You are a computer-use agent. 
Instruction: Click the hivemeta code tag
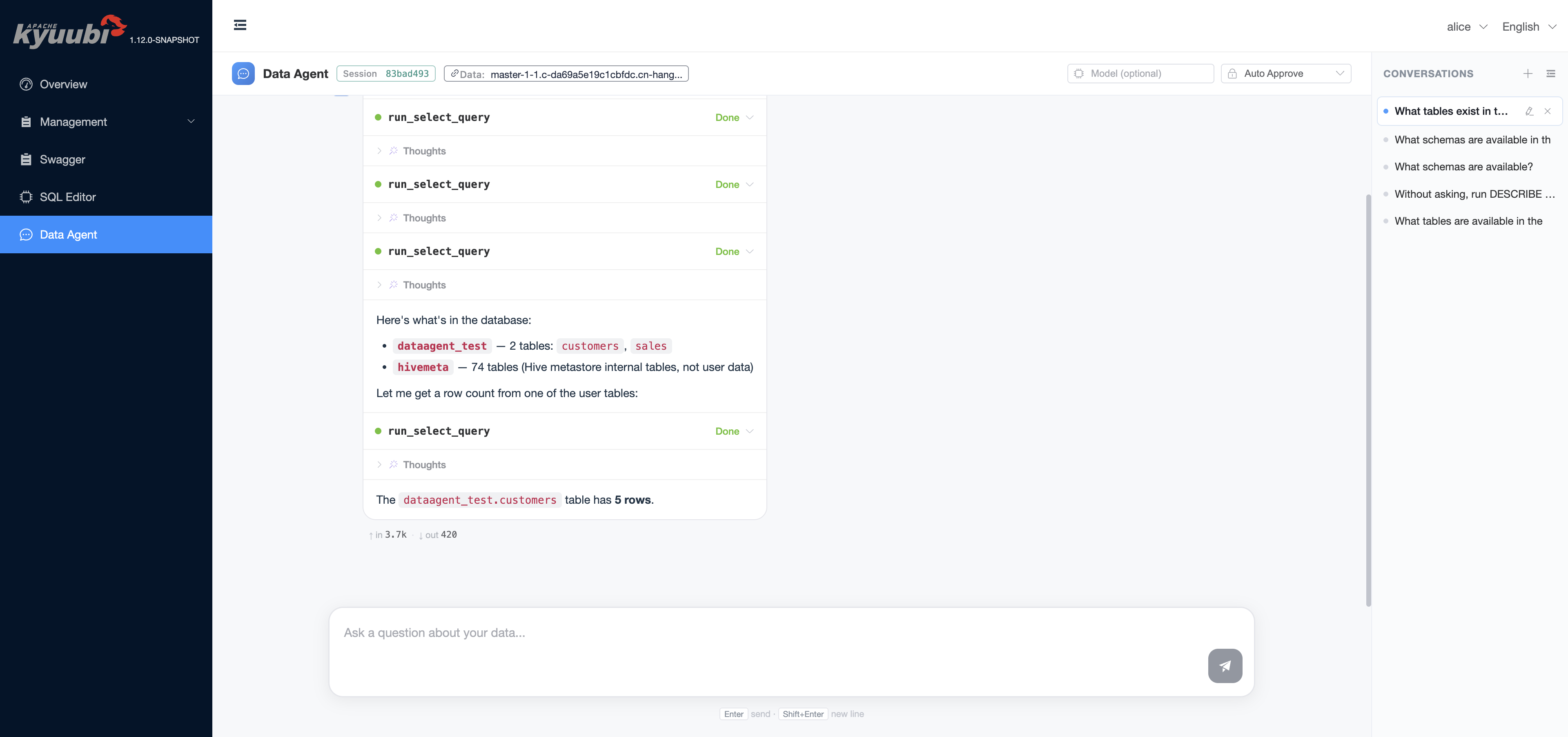[x=423, y=367]
